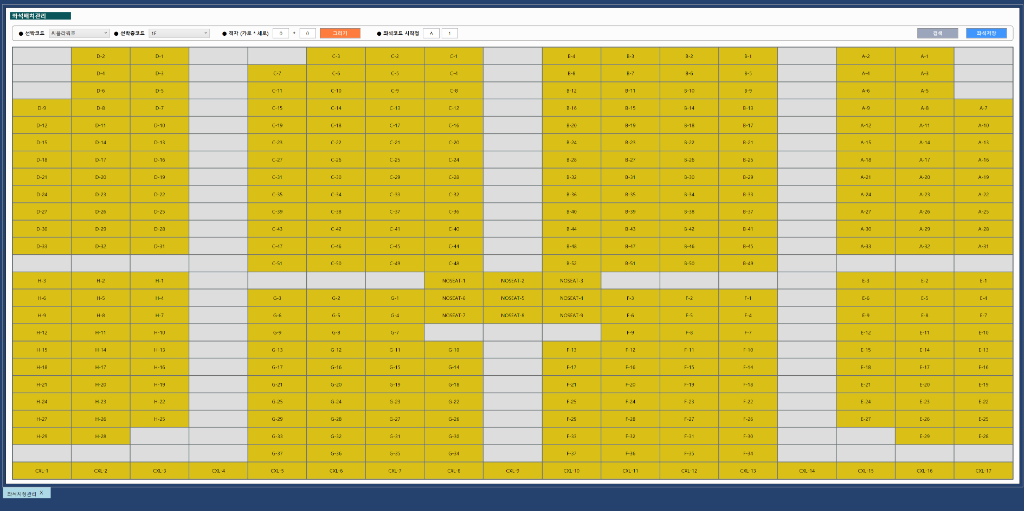Screen dimensions: 1024x511
Task: Click the CXL 1 cell
Action: pos(41,470)
